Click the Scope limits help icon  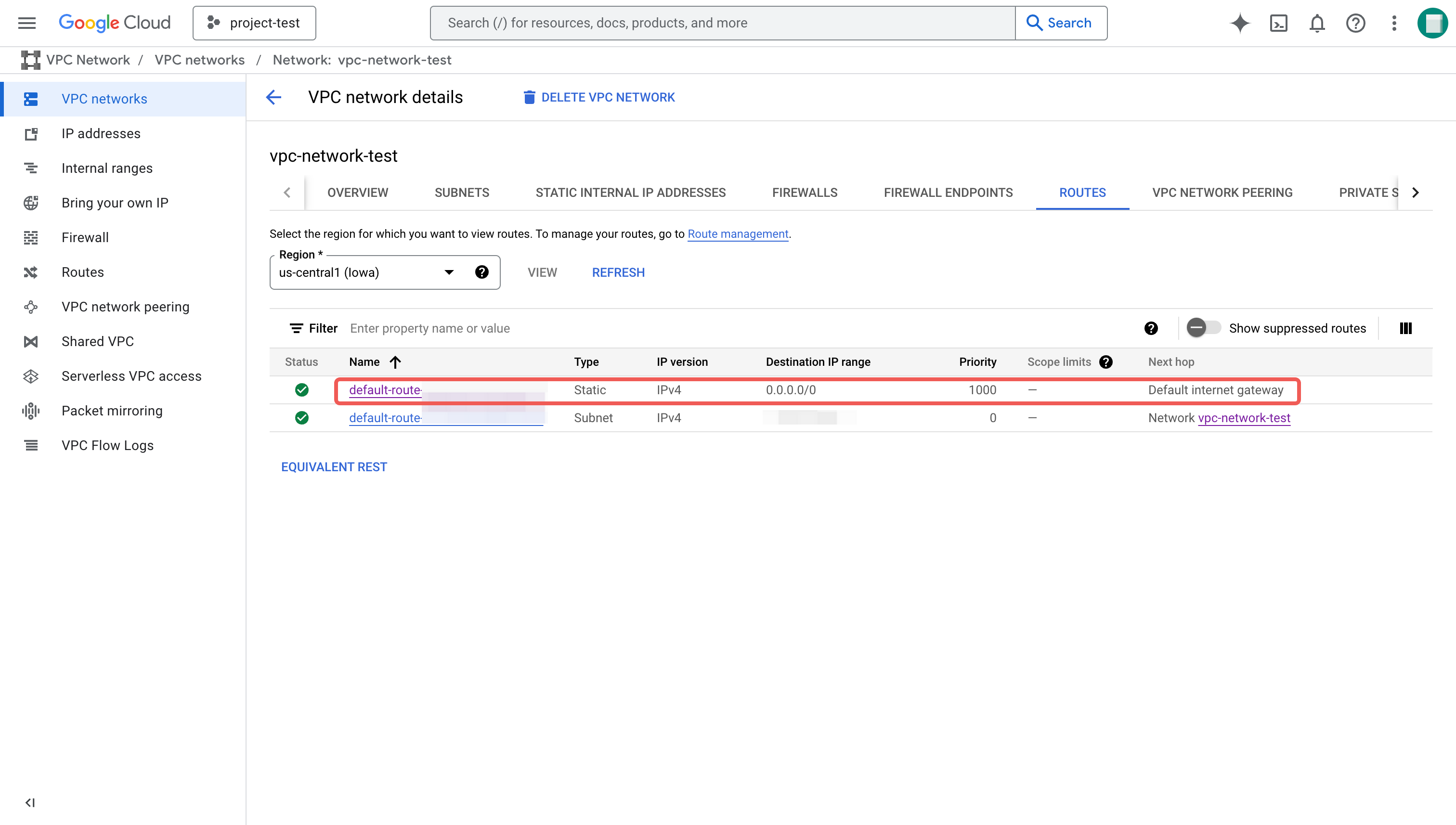point(1106,362)
